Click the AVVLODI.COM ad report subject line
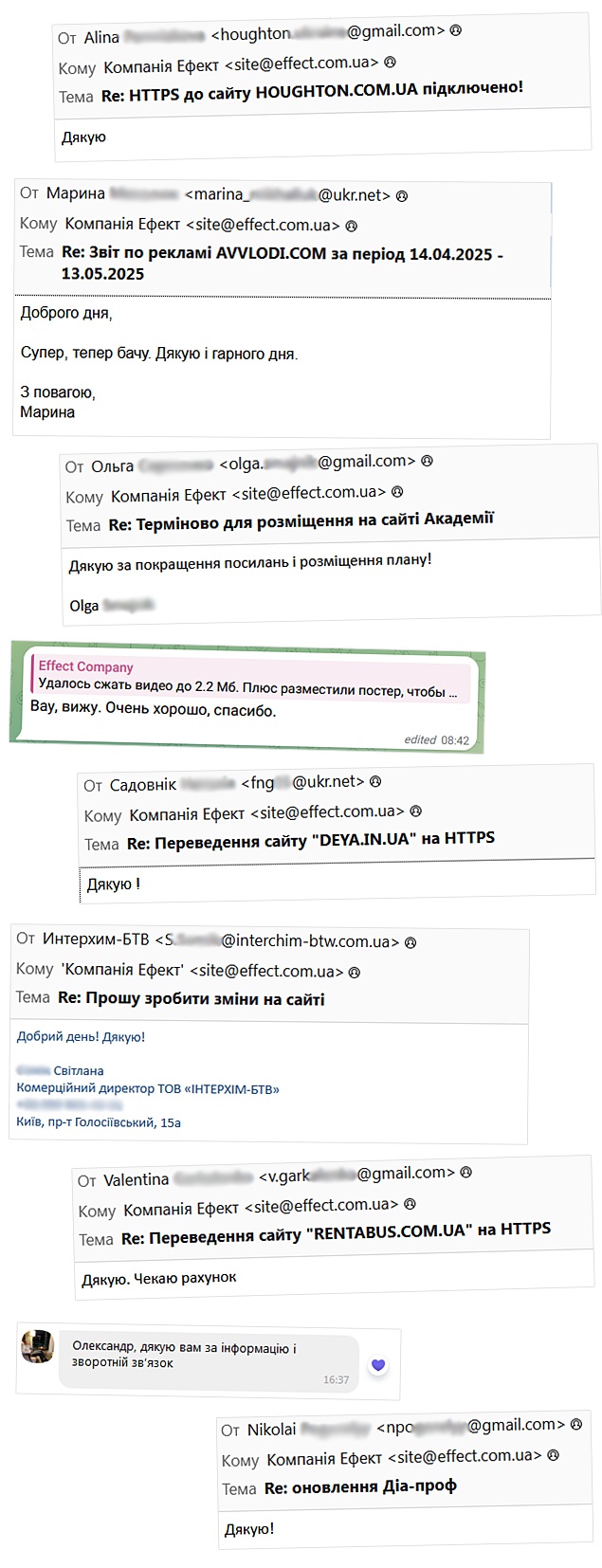This screenshot has width=602, height=1568. 283,264
